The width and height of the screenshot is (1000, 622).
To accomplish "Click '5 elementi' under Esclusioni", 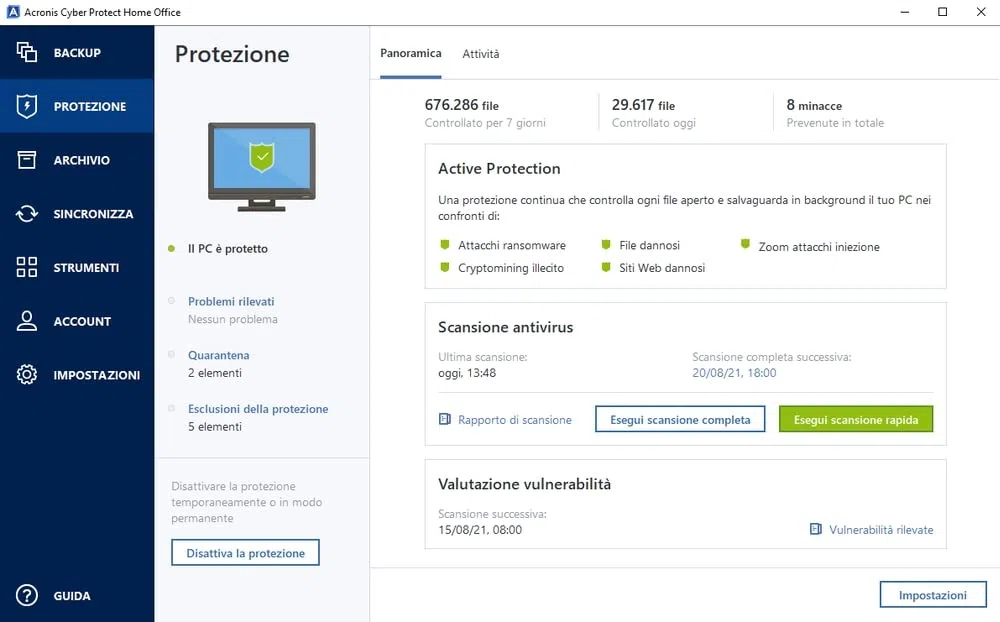I will (x=215, y=426).
